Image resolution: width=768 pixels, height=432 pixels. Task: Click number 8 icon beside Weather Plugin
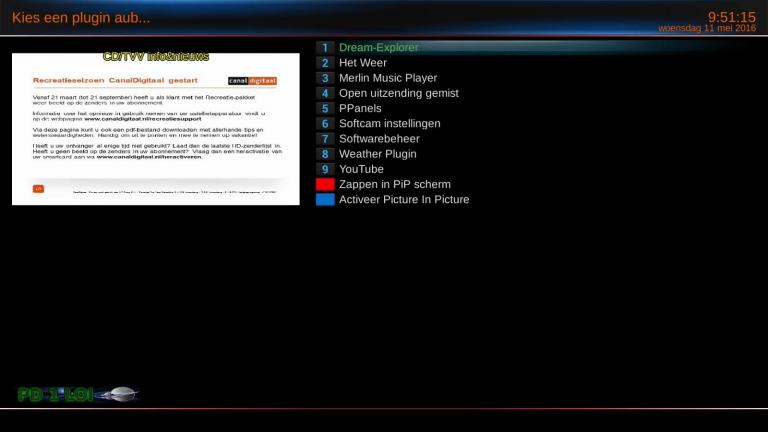325,154
